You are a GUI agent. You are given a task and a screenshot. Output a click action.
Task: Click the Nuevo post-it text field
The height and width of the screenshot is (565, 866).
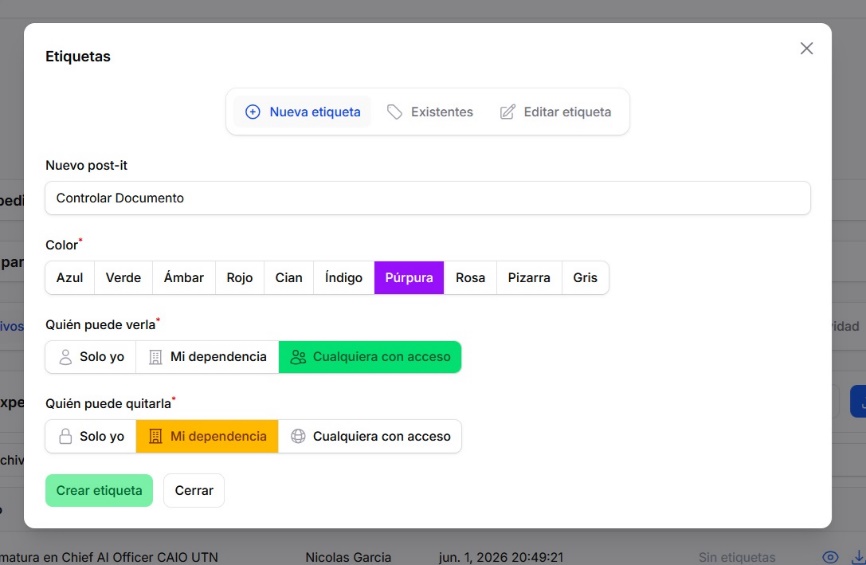point(427,198)
